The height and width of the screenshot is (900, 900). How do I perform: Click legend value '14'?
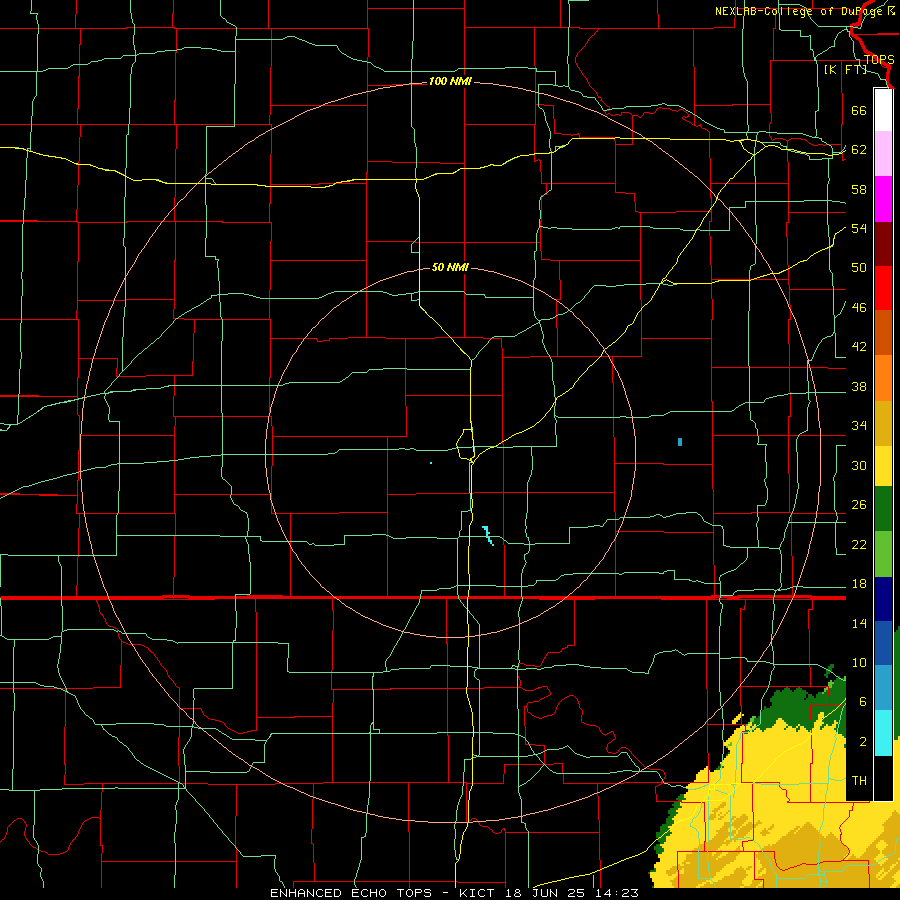[859, 623]
